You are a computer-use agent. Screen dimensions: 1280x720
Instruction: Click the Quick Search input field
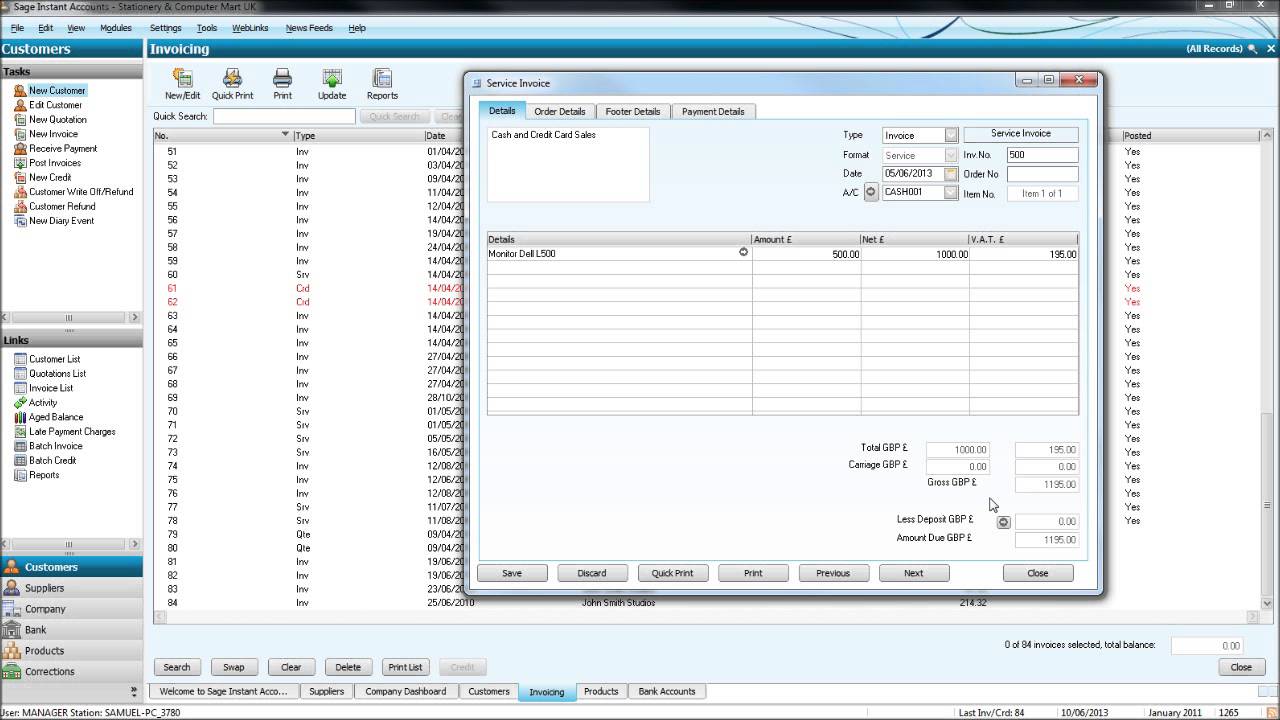pyautogui.click(x=284, y=117)
